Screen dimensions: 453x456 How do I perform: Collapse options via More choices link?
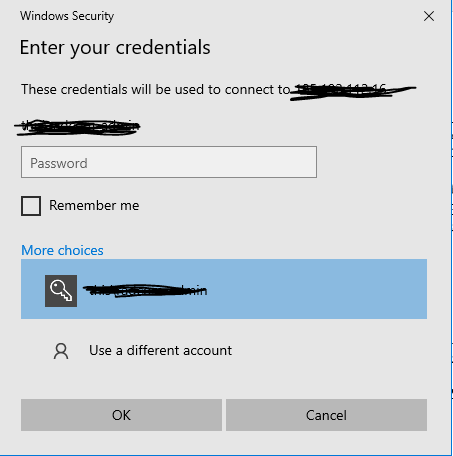62,250
